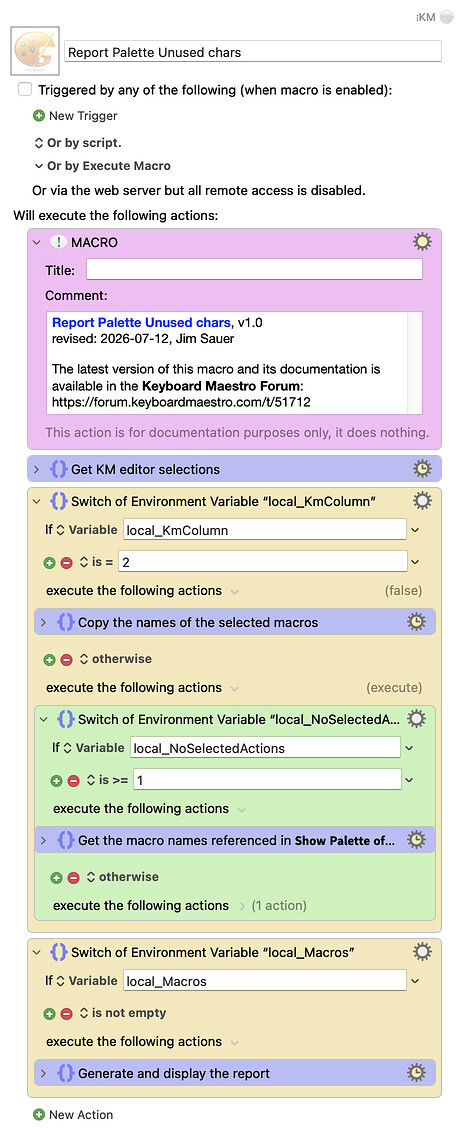
Task: Expand the Get KM editor selections group
Action: [x=36, y=470]
